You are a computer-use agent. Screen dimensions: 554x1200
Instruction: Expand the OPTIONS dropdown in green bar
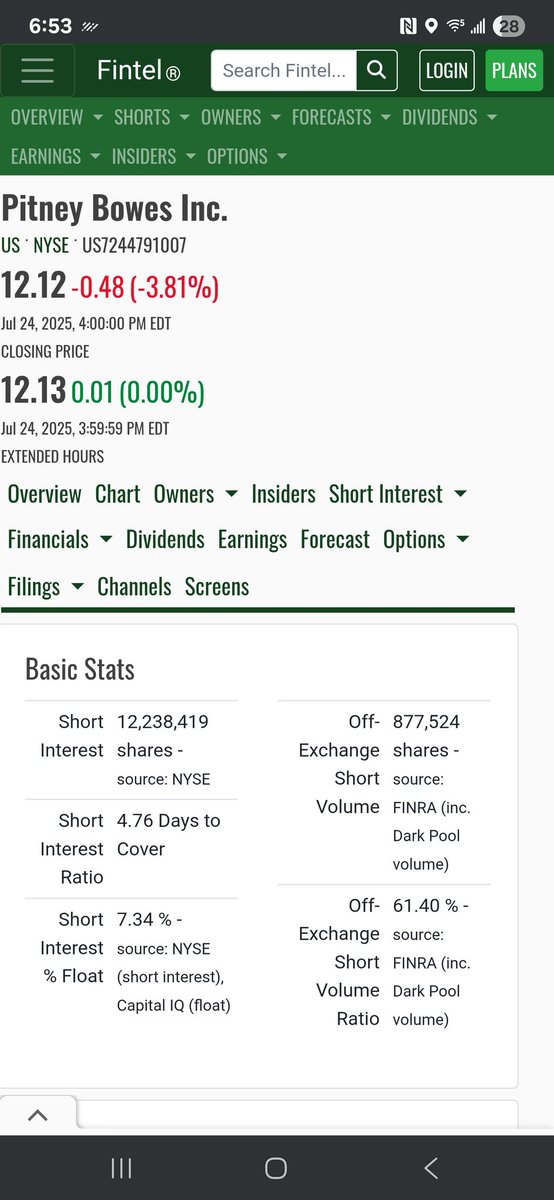tap(247, 156)
